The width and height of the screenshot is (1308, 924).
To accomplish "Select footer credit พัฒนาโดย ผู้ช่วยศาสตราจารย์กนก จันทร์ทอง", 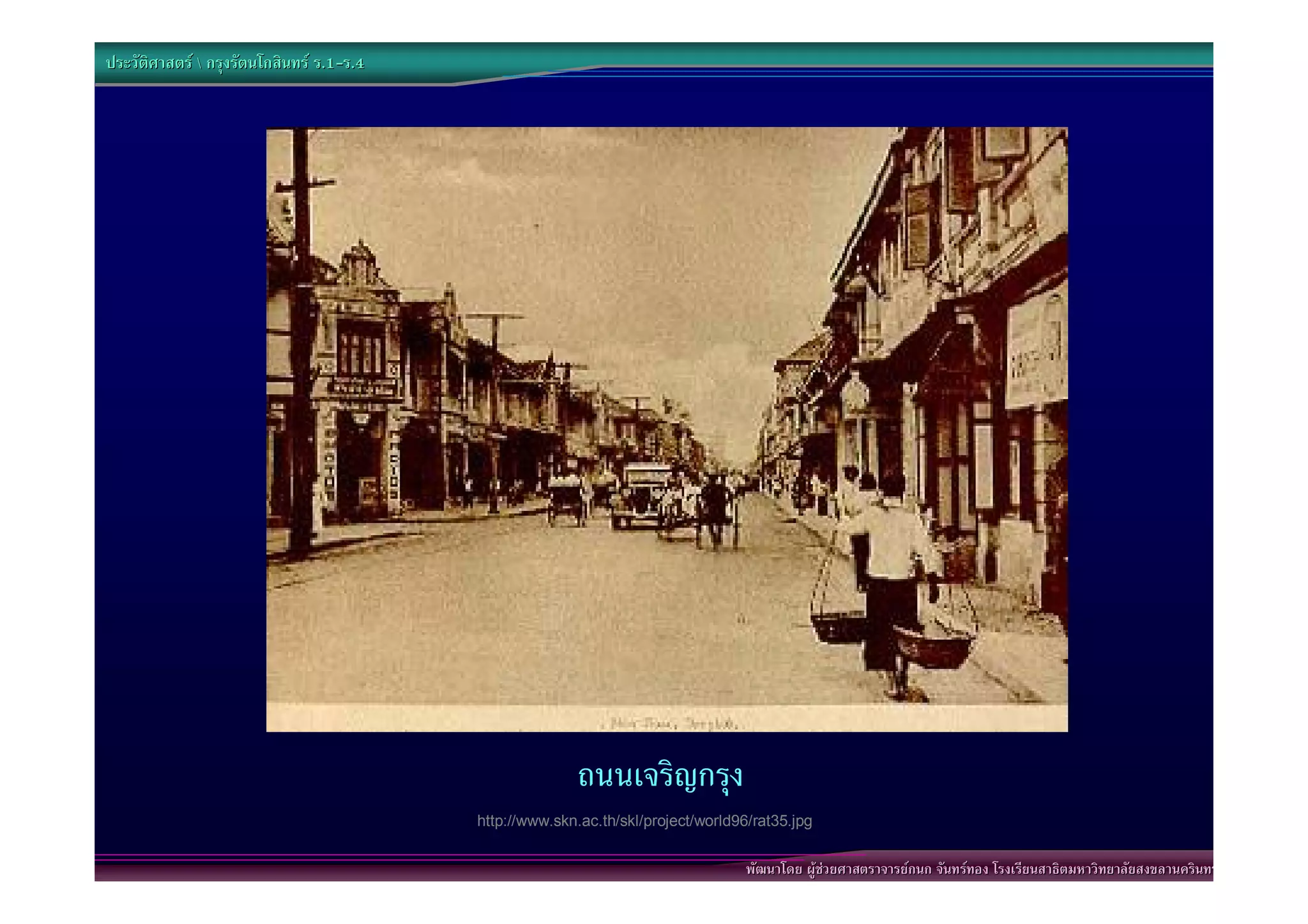I will tap(867, 870).
